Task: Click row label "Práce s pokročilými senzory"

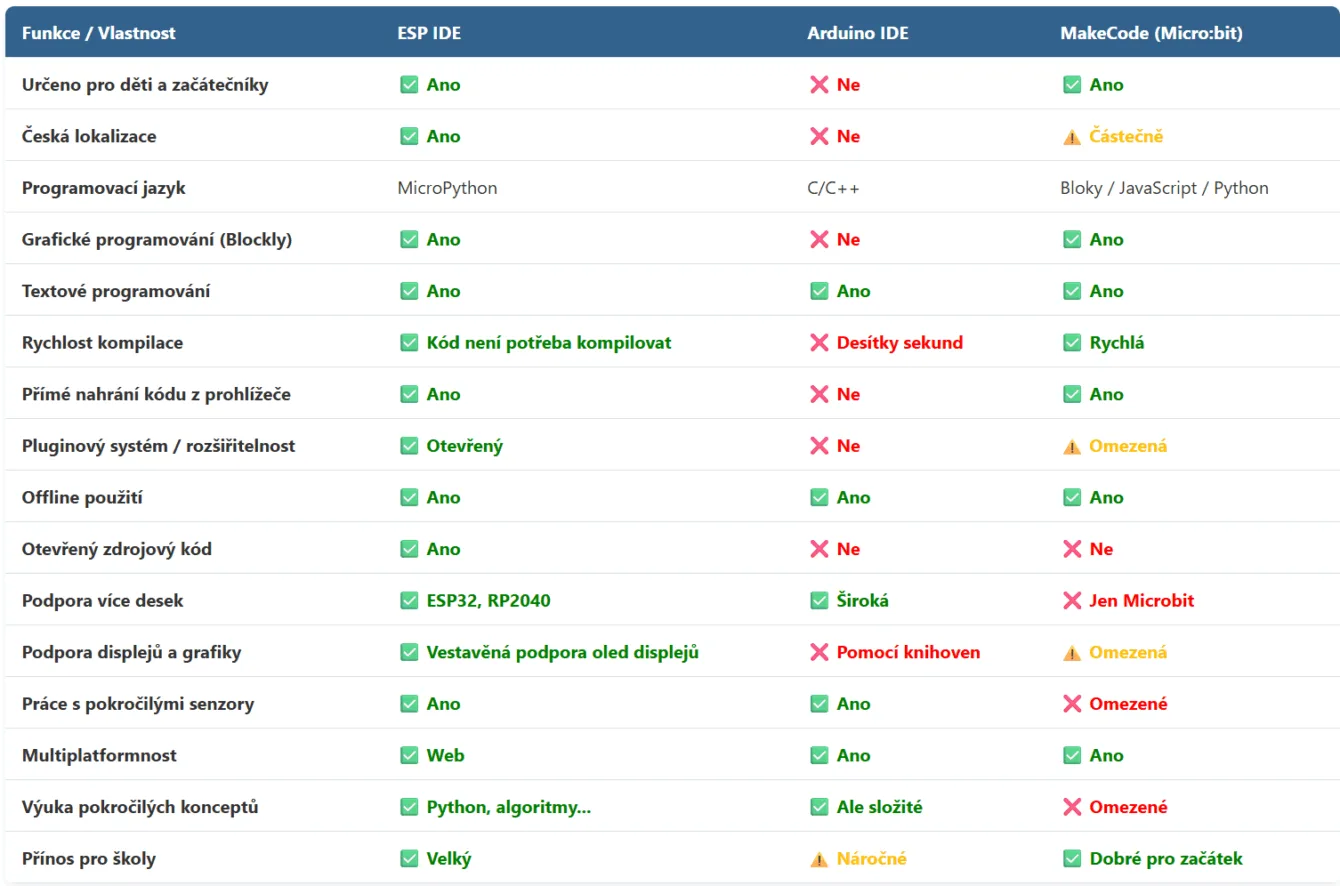Action: tap(138, 704)
